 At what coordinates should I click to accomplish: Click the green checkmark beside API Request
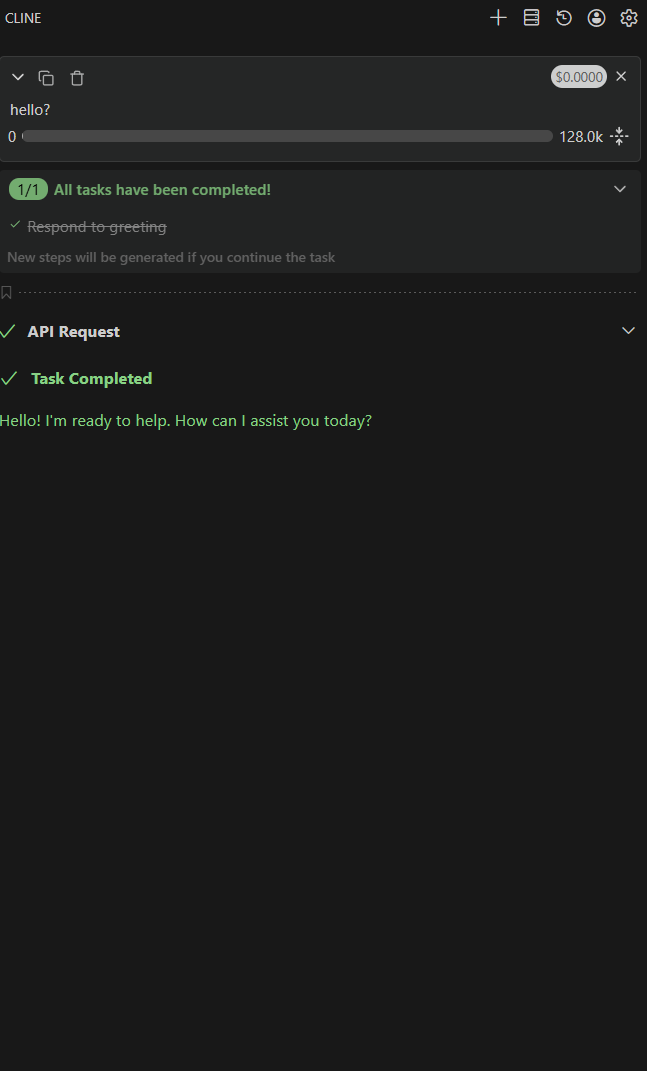8,331
